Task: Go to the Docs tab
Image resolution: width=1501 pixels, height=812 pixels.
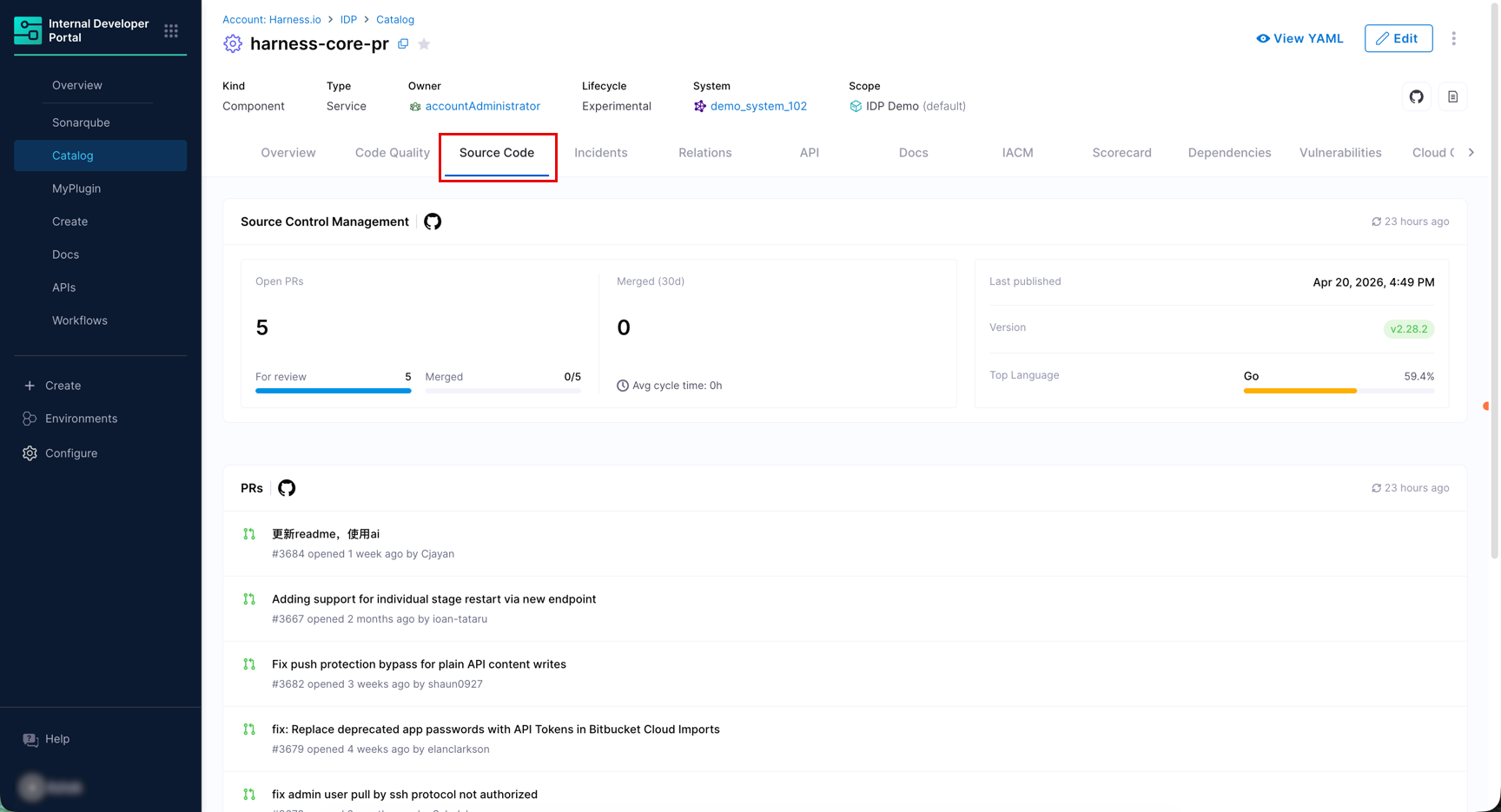Action: click(914, 153)
